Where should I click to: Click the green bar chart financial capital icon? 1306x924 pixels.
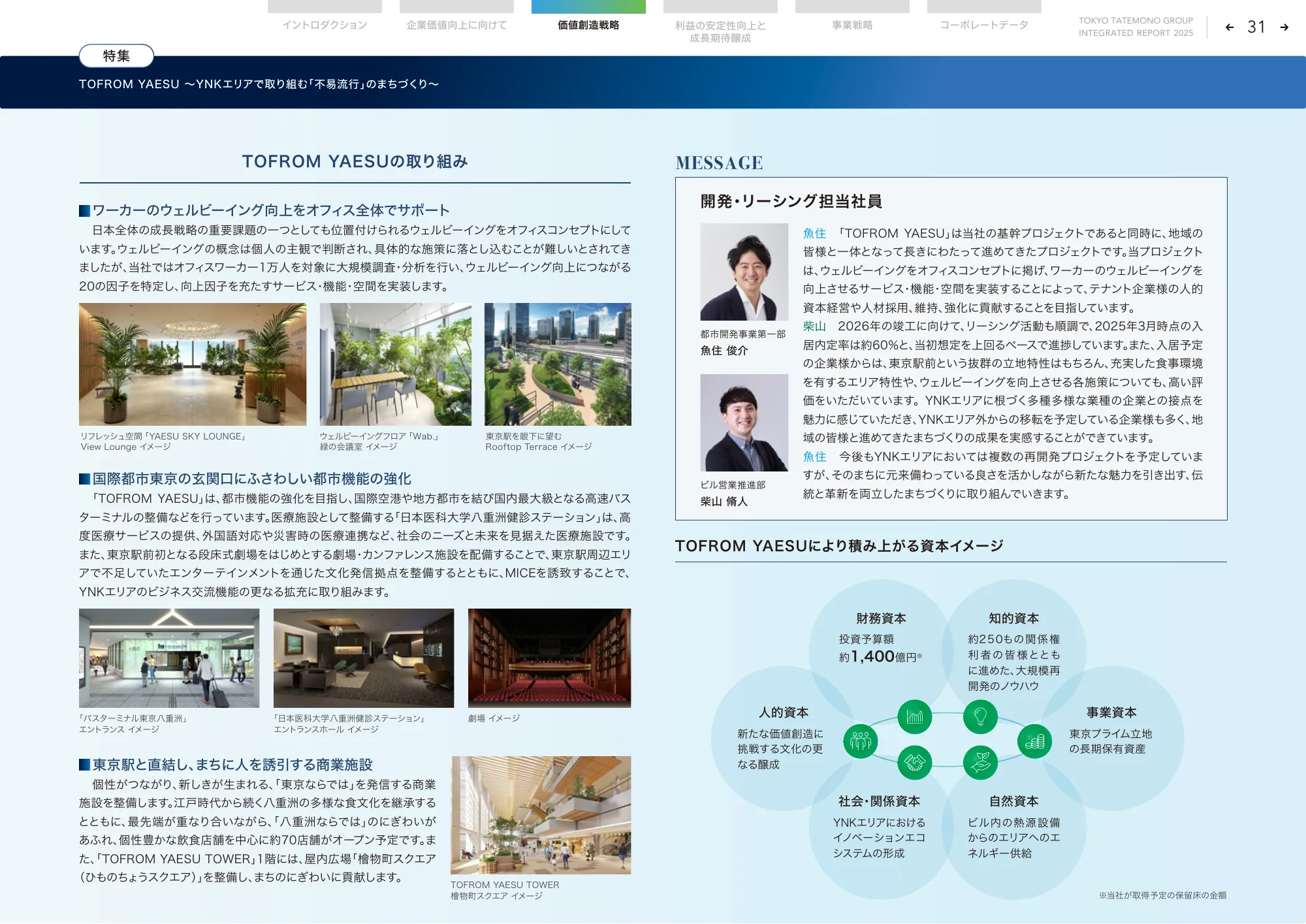click(914, 717)
